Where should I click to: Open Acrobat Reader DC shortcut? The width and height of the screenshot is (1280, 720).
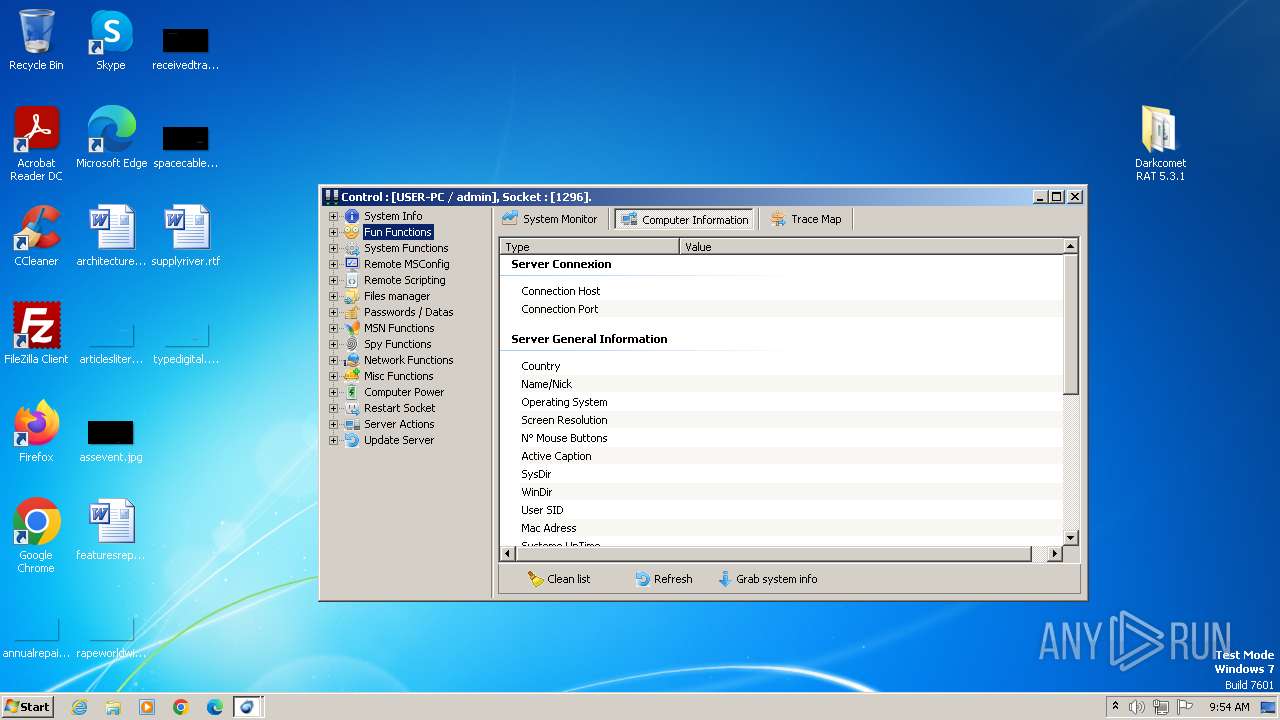pyautogui.click(x=36, y=143)
